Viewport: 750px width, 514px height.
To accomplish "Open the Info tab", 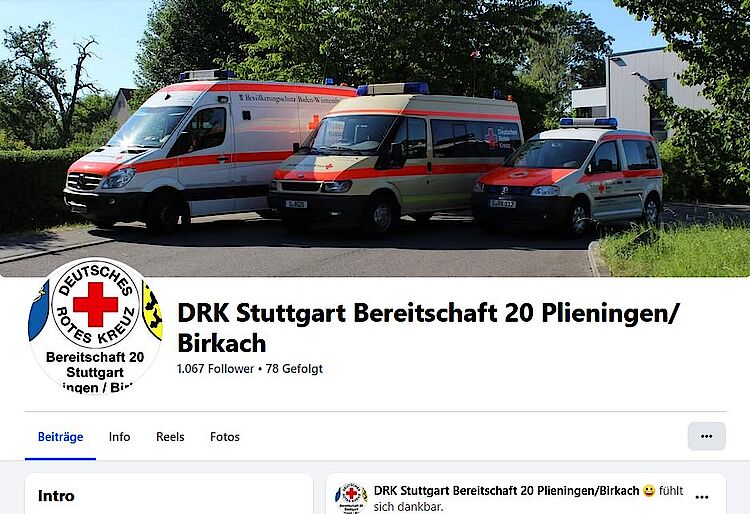I will pos(119,437).
